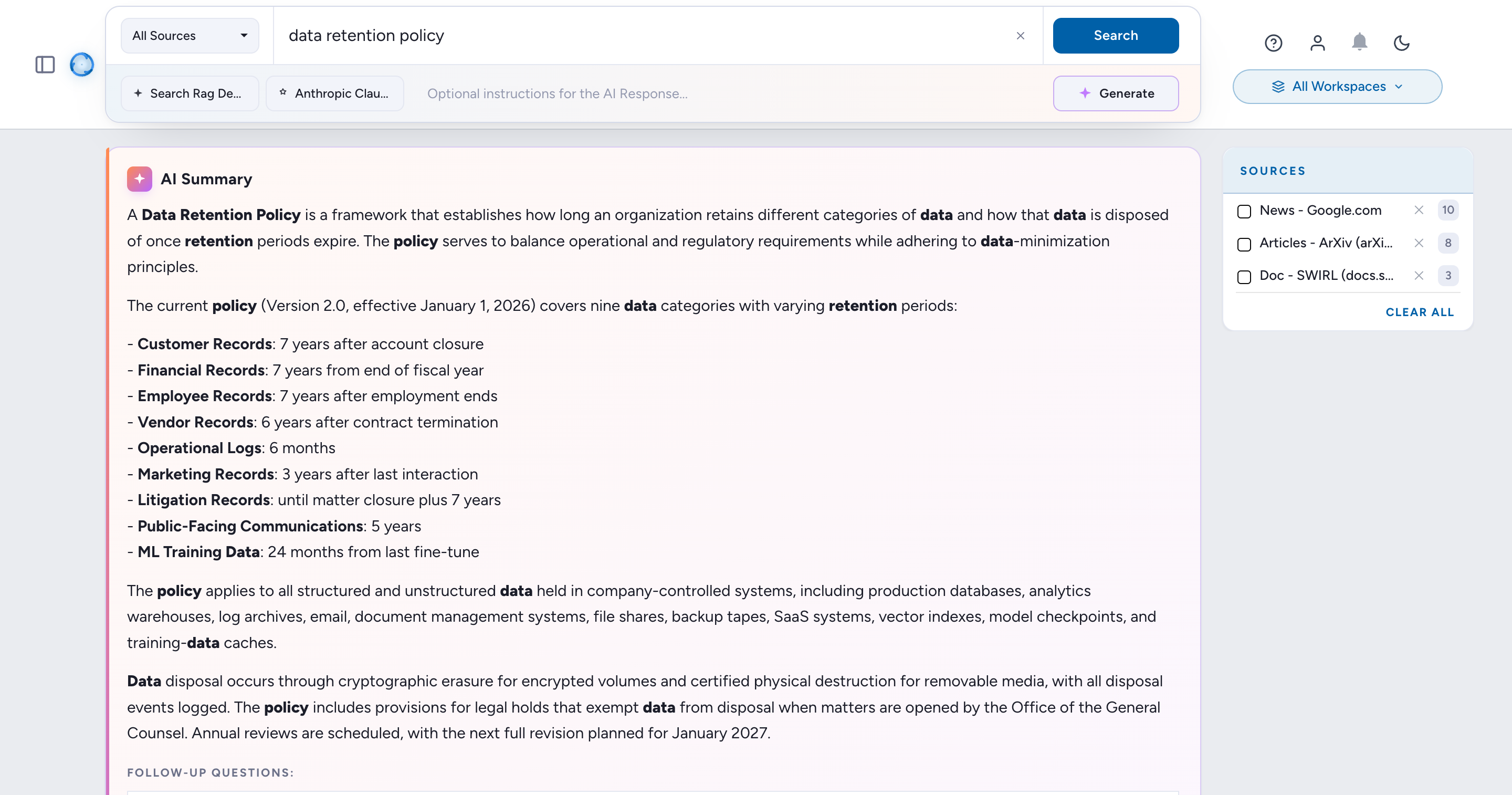Click the News result count badge 10
Image resolution: width=1512 pixels, height=795 pixels.
[x=1447, y=210]
